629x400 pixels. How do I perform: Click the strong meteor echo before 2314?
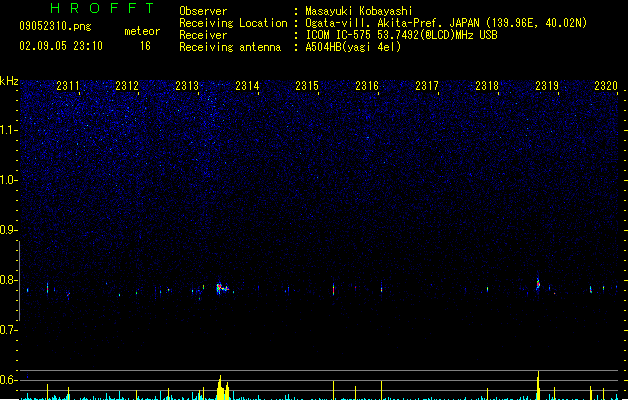coord(222,288)
